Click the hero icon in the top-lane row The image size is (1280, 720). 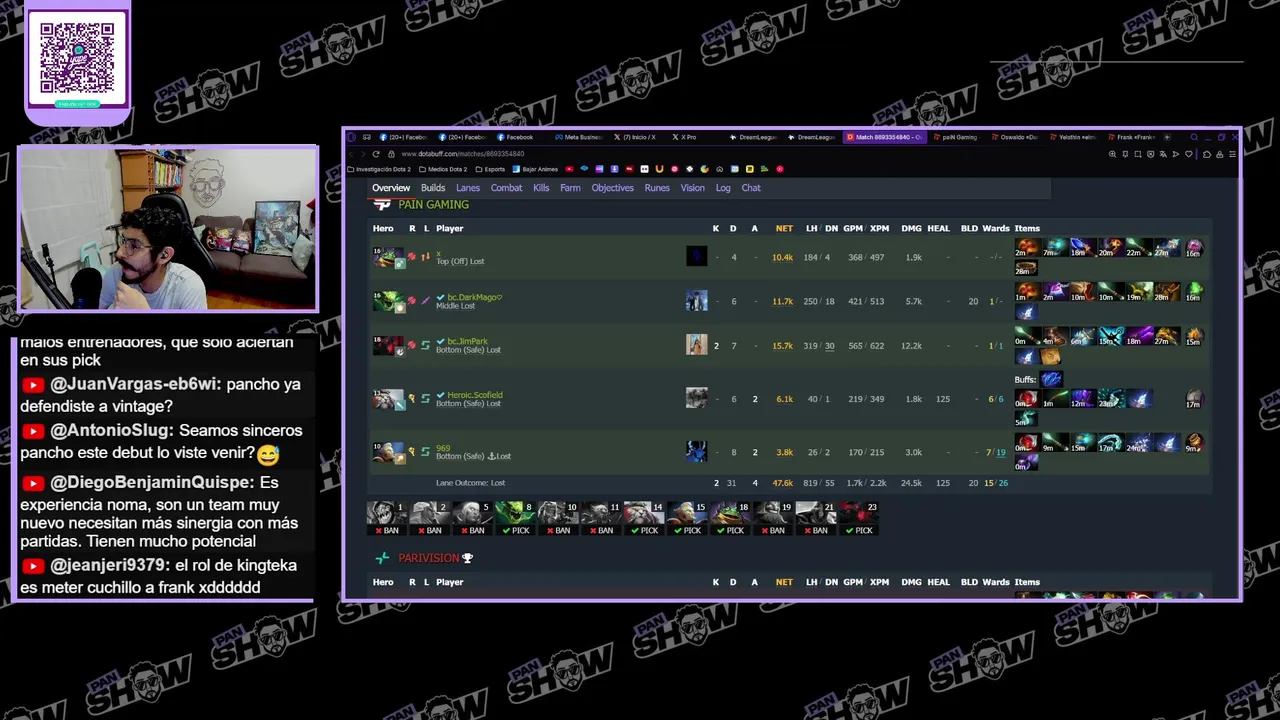tap(388, 258)
